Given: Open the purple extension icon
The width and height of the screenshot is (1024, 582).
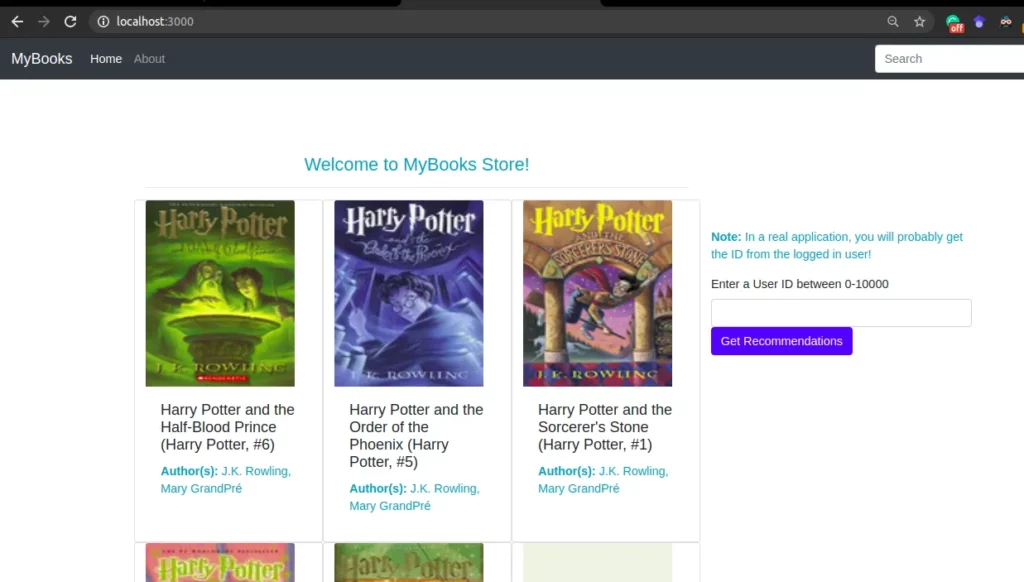Looking at the screenshot, I should click(x=979, y=22).
